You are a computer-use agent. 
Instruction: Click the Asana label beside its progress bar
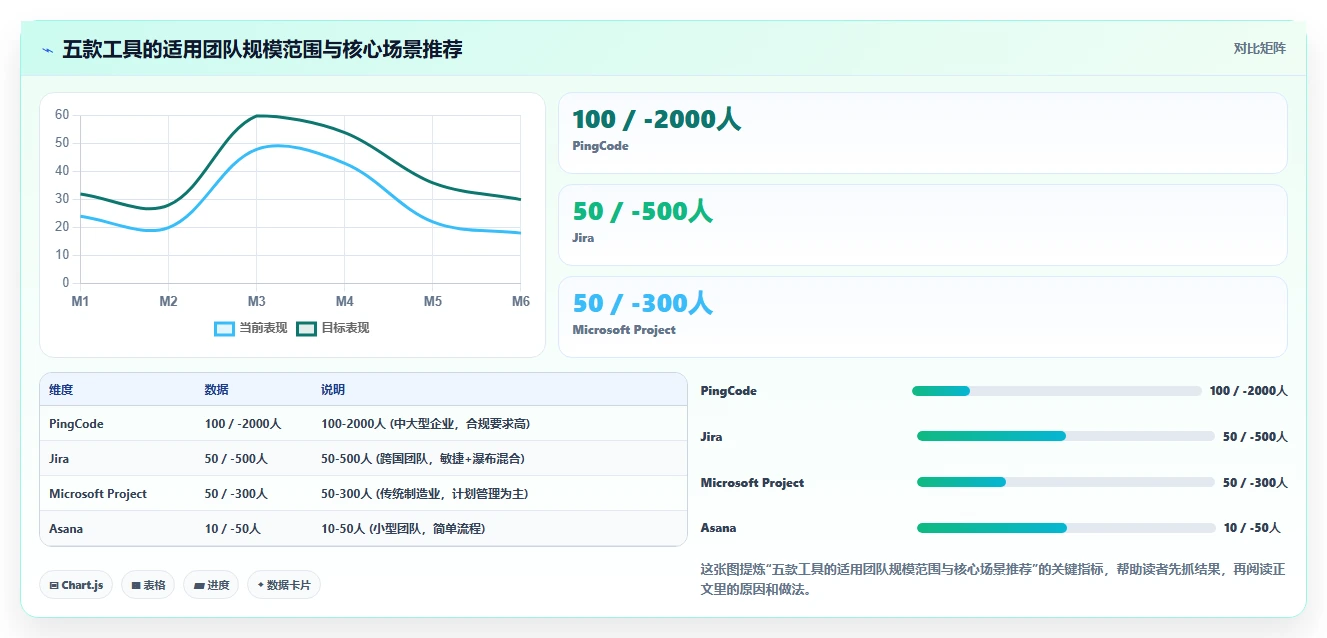coord(719,528)
